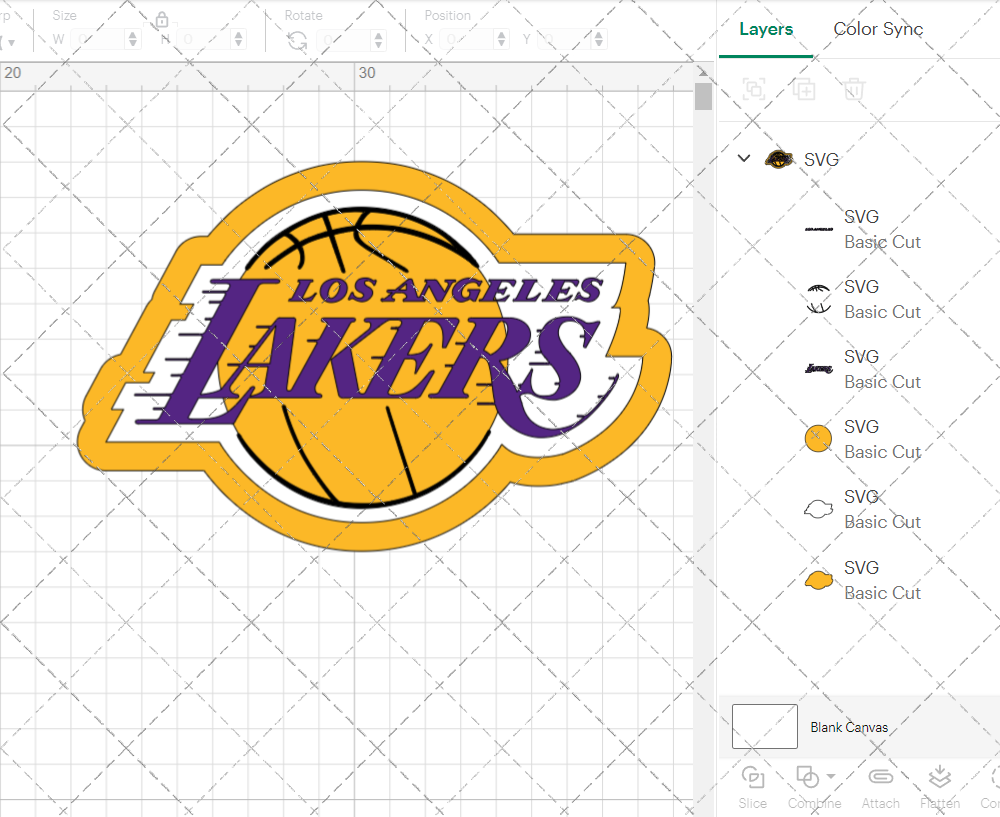Viewport: 1000px width, 817px height.
Task: Click the Delete layer trash icon
Action: click(x=854, y=89)
